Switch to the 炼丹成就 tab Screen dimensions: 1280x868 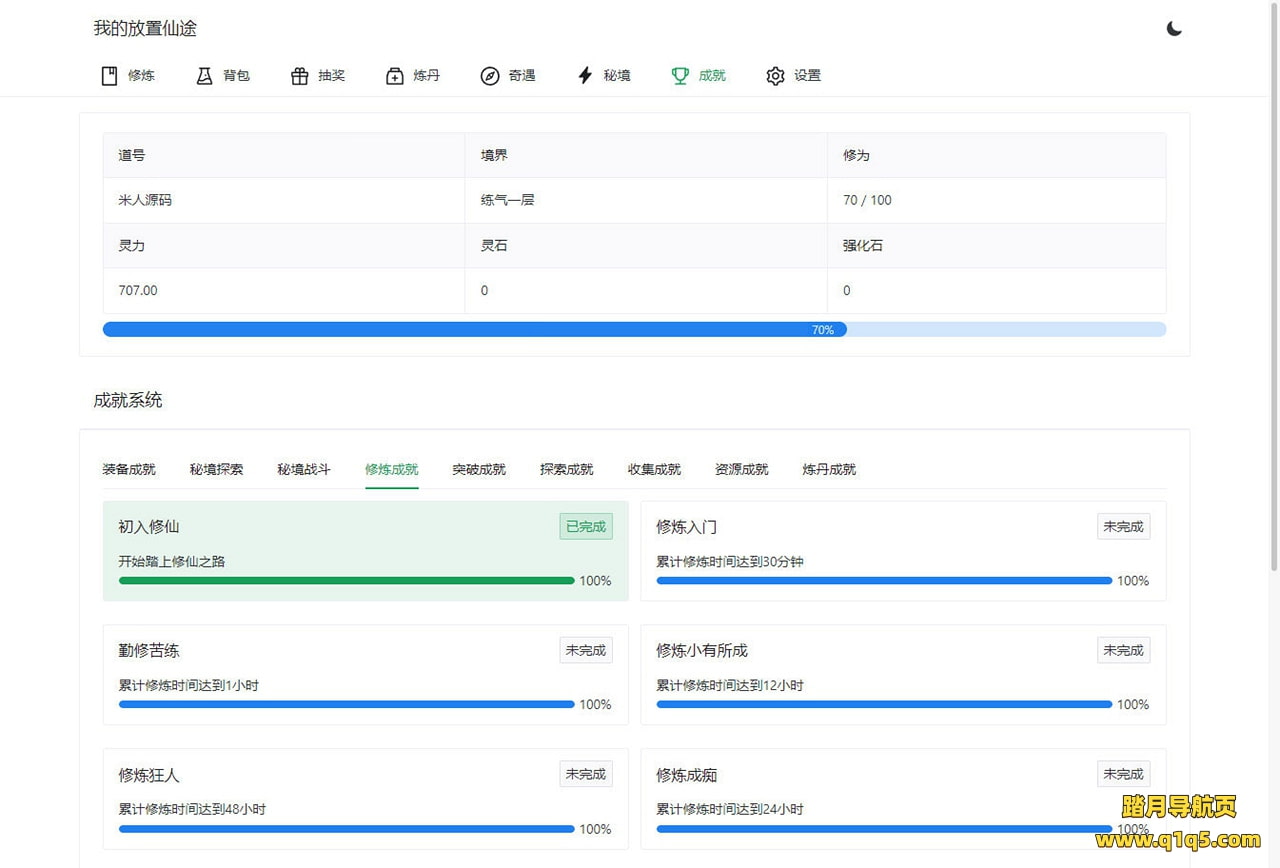829,469
